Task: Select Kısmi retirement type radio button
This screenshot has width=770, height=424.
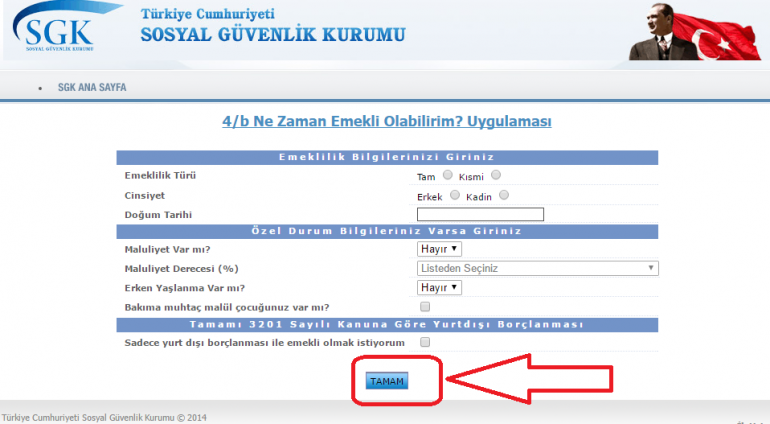Action: pyautogui.click(x=496, y=175)
